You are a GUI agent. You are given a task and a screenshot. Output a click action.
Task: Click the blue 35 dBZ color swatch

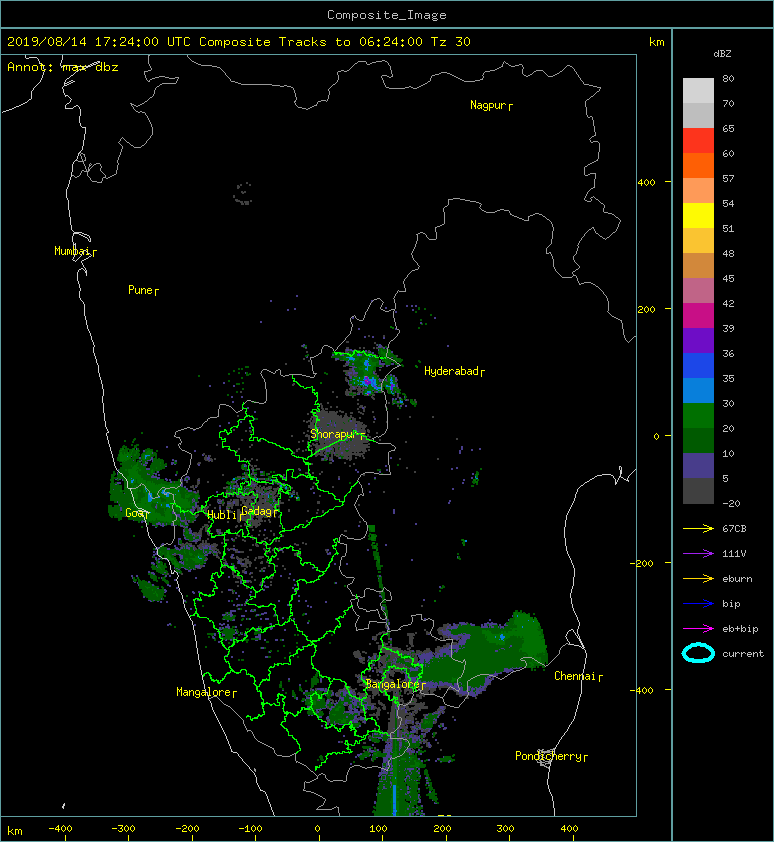point(698,365)
